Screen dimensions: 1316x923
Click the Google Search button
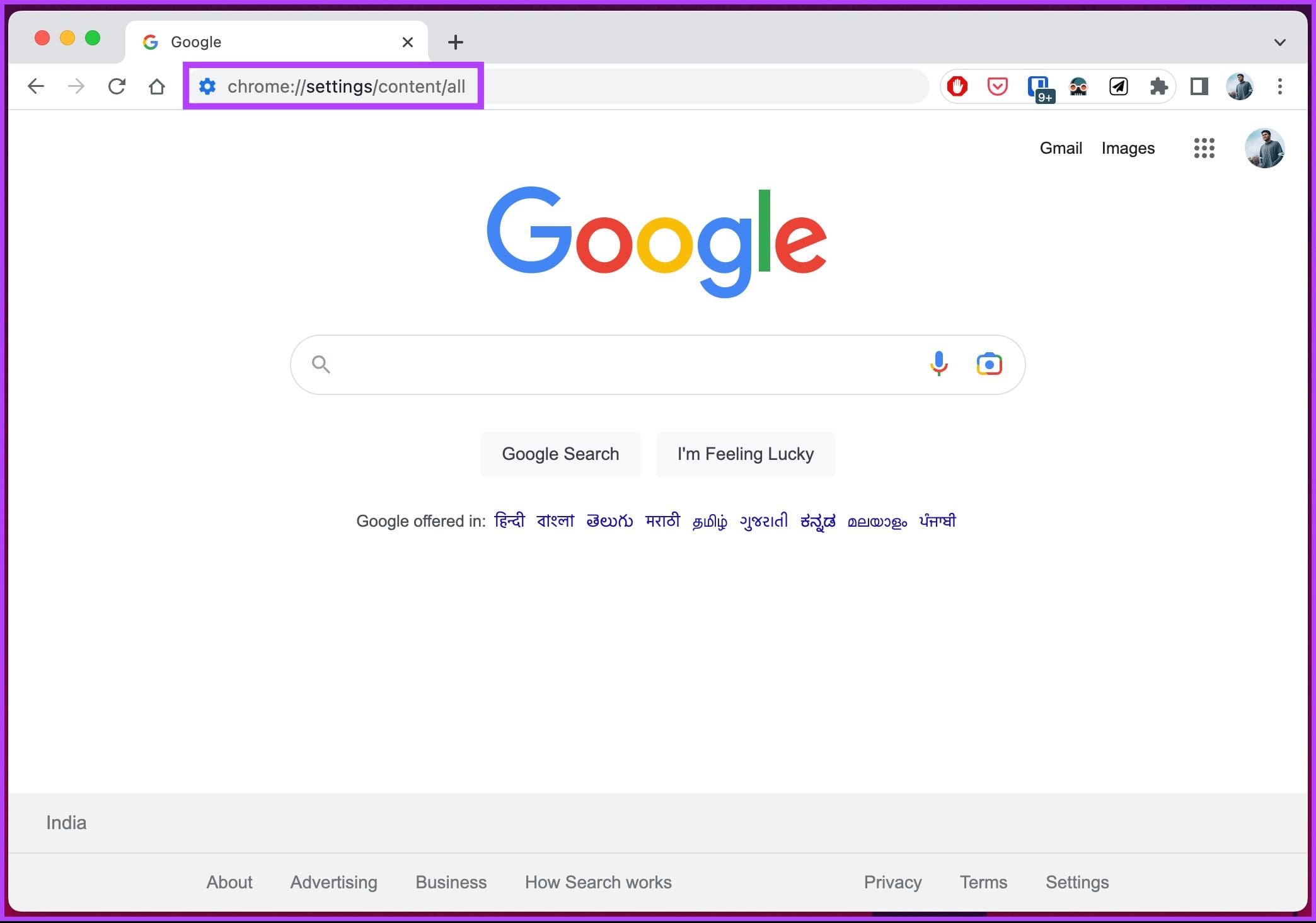click(560, 454)
